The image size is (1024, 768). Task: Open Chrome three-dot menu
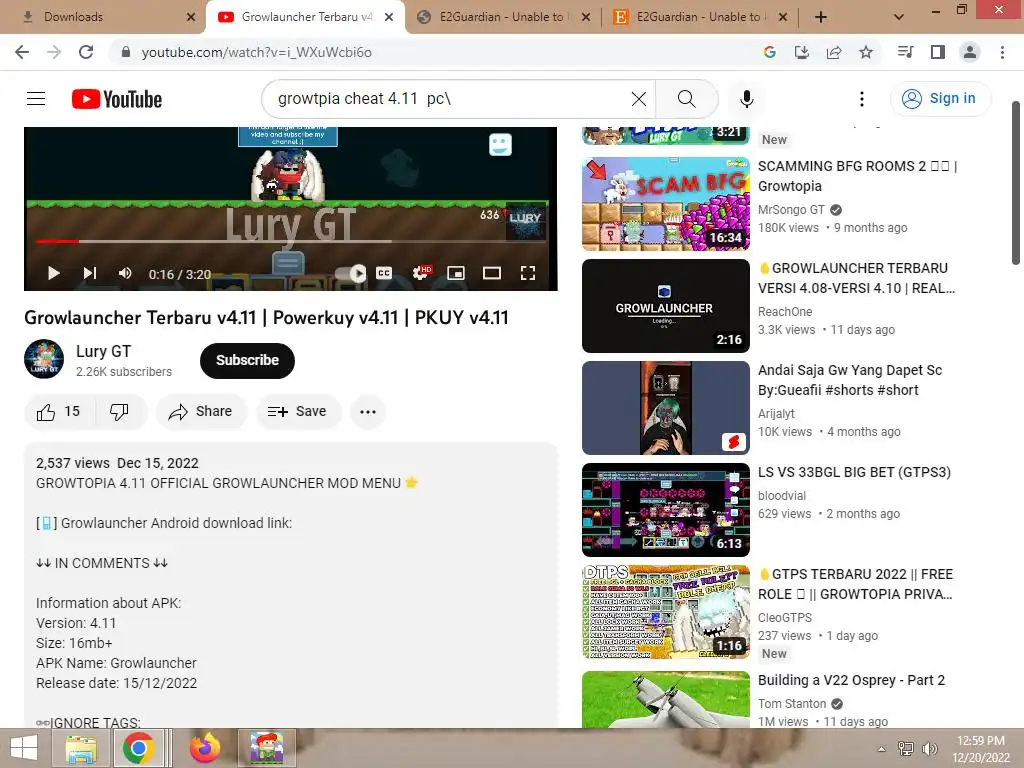(1002, 52)
